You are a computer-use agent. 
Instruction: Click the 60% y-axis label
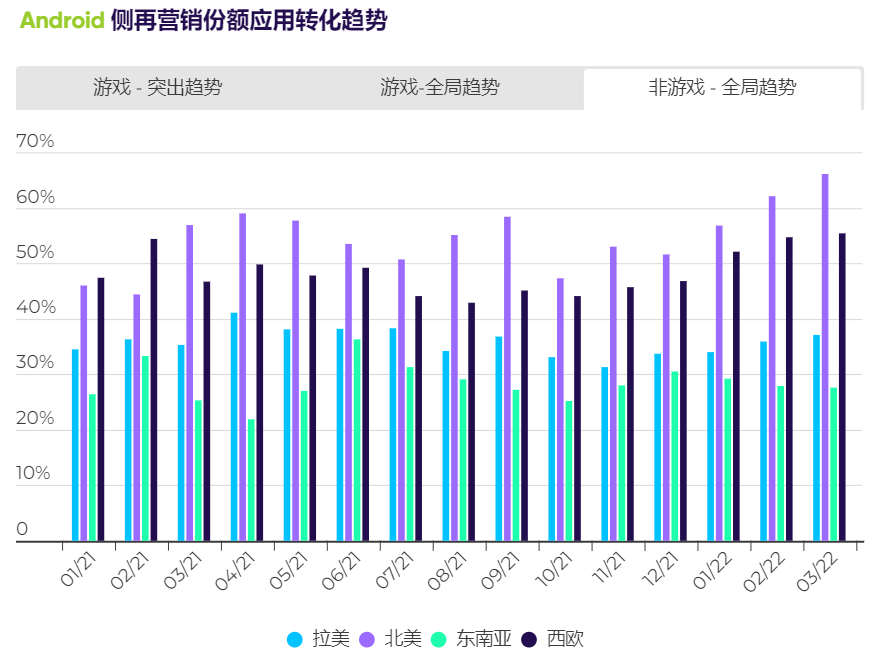point(35,197)
